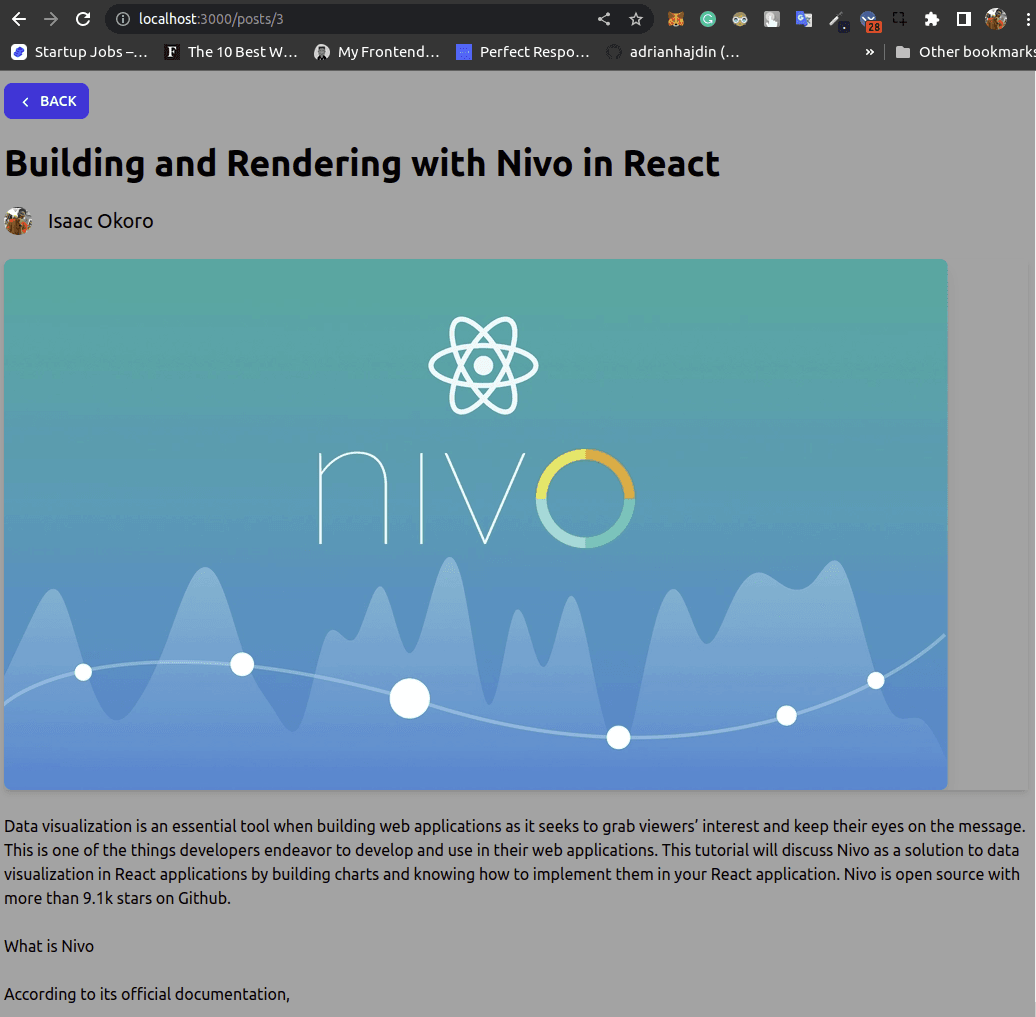Open the Grammarly extension
This screenshot has width=1036, height=1017.
click(708, 19)
